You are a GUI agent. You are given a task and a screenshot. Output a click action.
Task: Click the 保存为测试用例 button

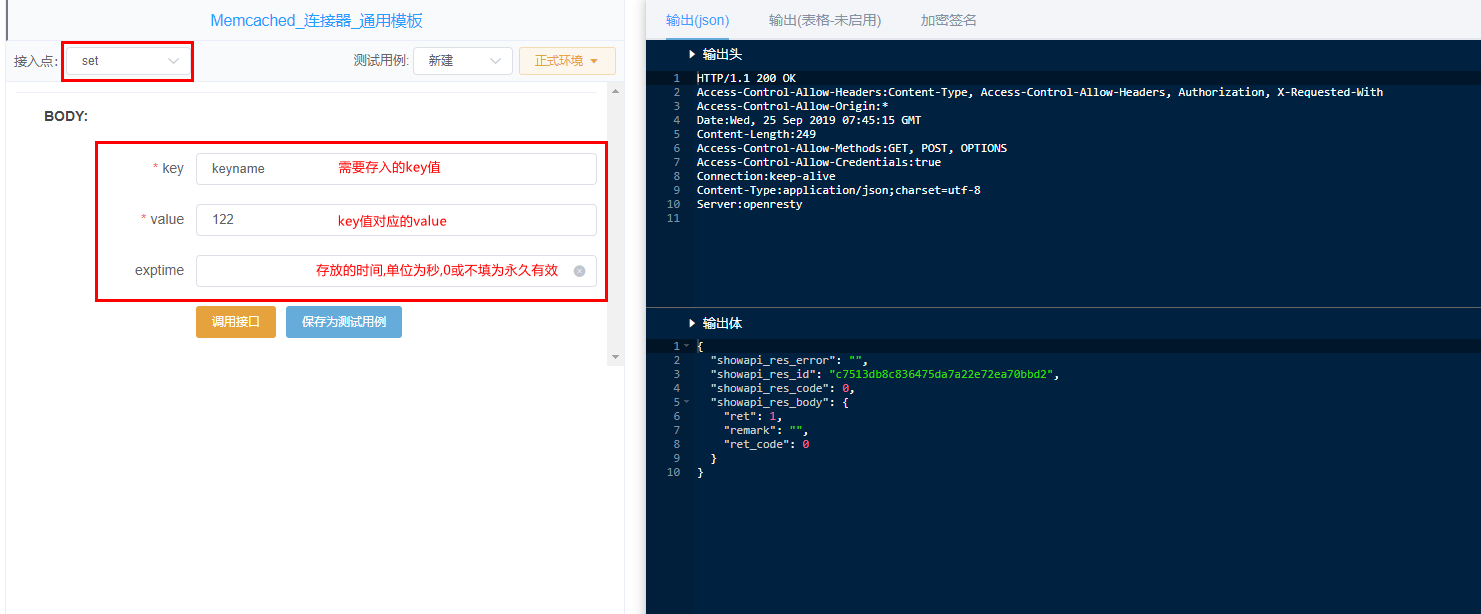tap(344, 322)
